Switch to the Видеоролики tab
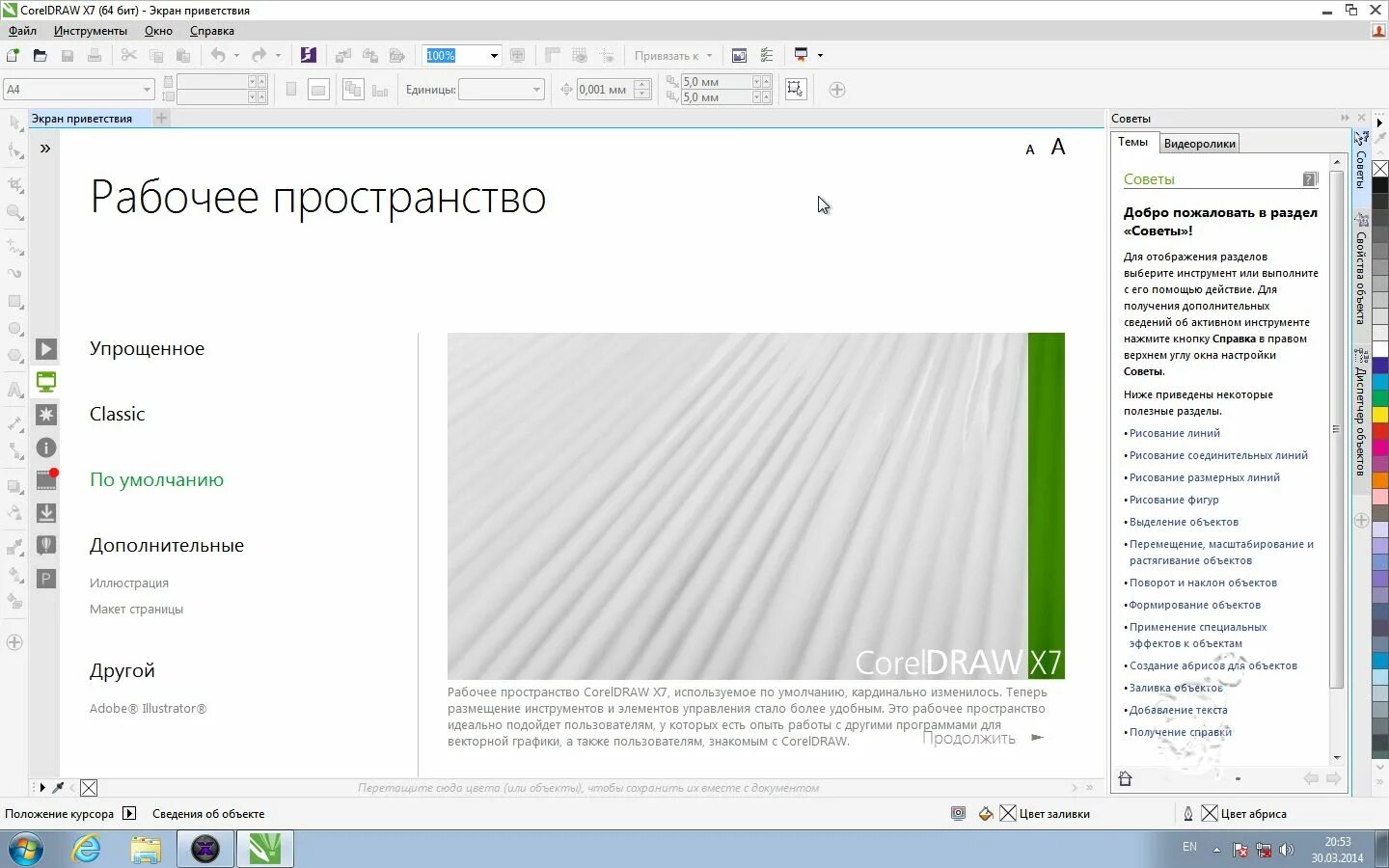Viewport: 1389px width, 868px height. click(1199, 144)
